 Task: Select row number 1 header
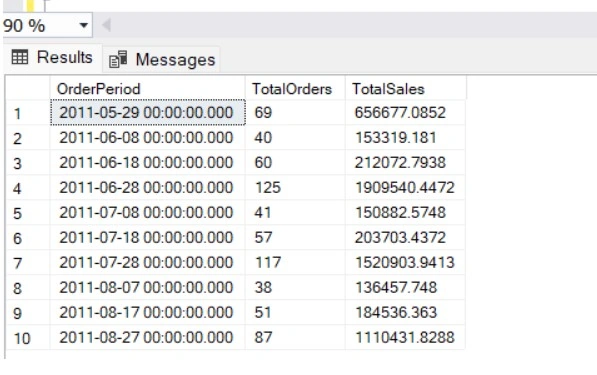(x=28, y=113)
